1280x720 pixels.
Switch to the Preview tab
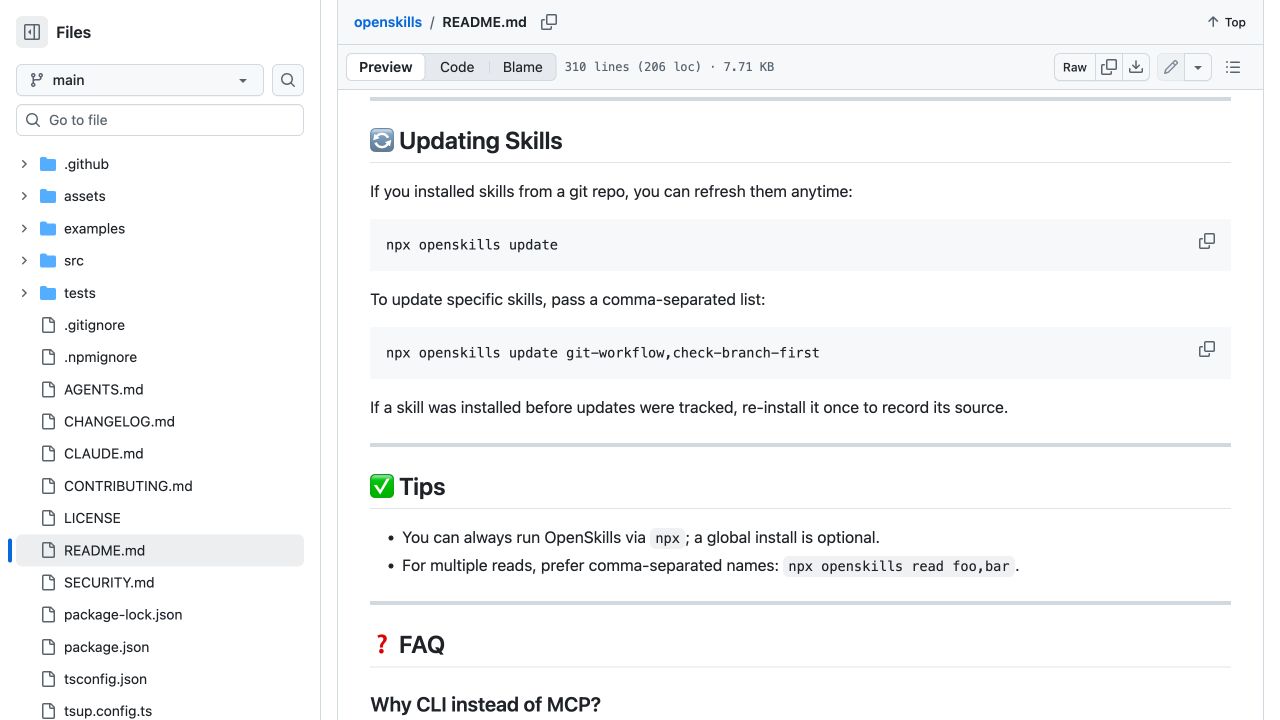[x=386, y=67]
